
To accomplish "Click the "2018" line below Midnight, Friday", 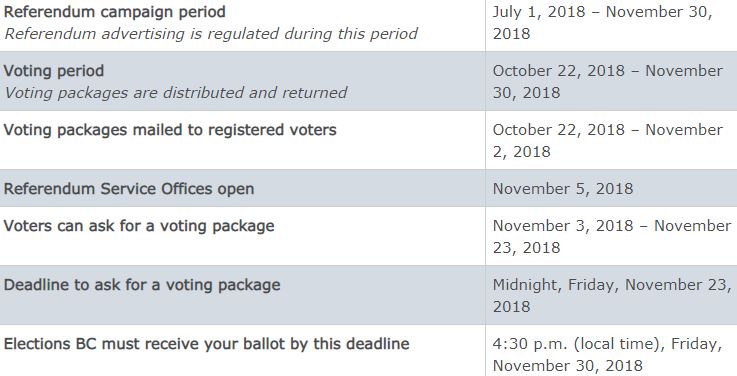I will point(511,307).
